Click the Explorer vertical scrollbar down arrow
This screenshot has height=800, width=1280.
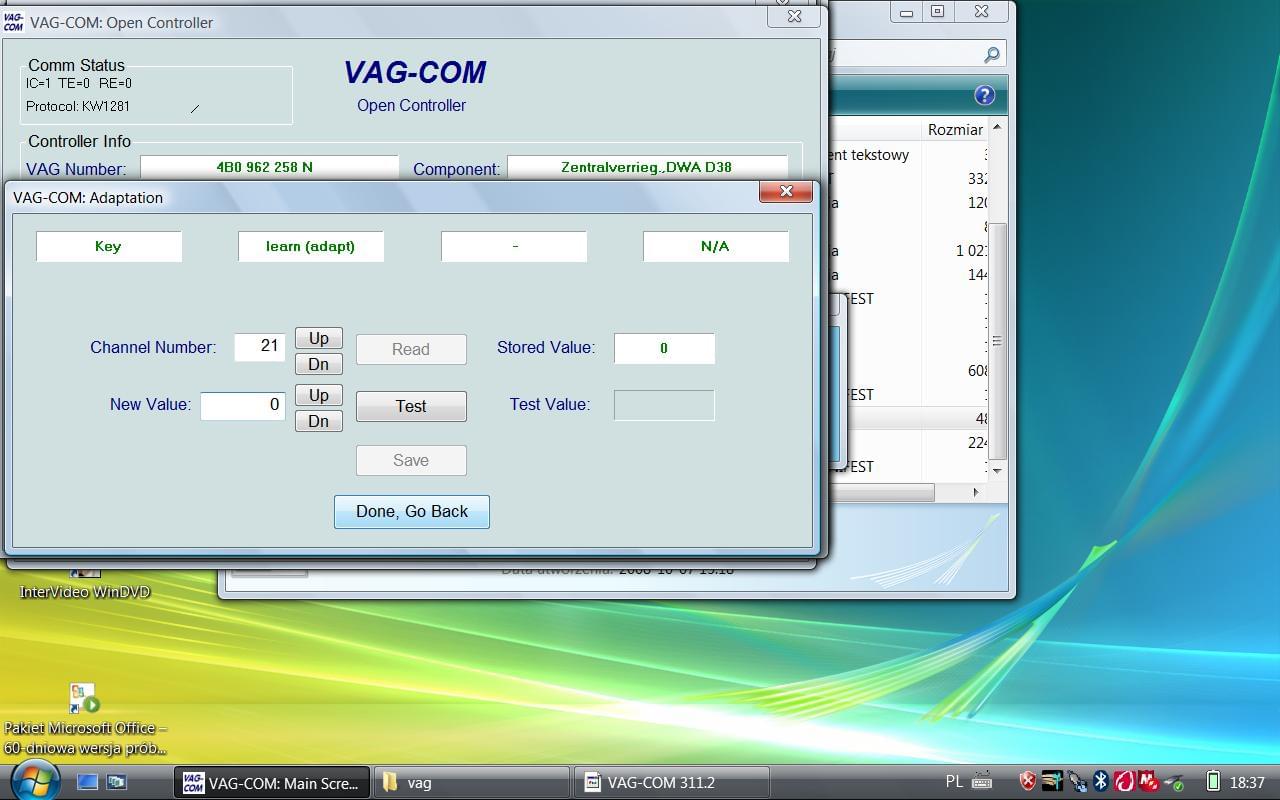tap(997, 470)
